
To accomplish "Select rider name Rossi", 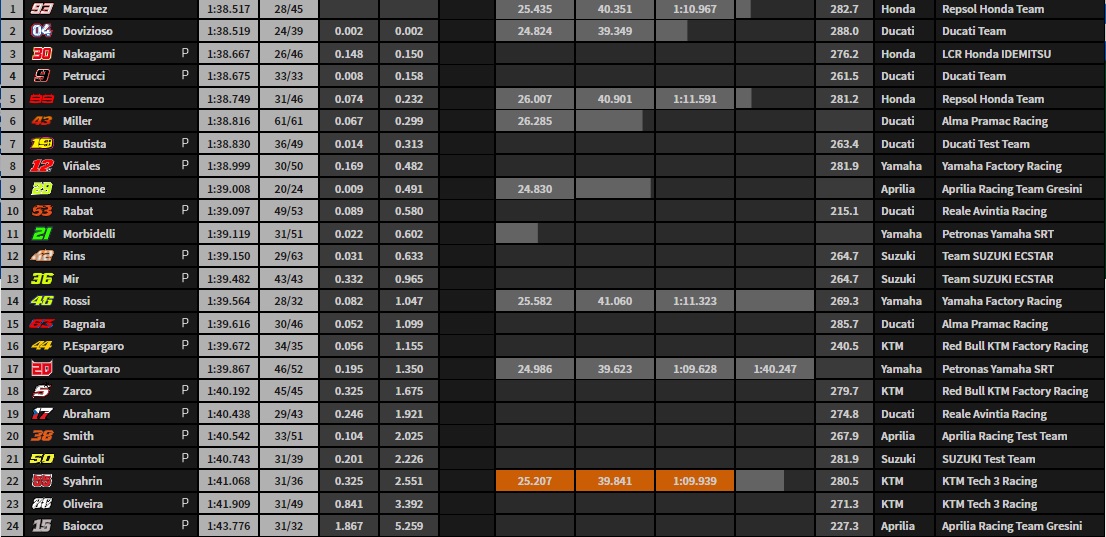I will 76,301.
